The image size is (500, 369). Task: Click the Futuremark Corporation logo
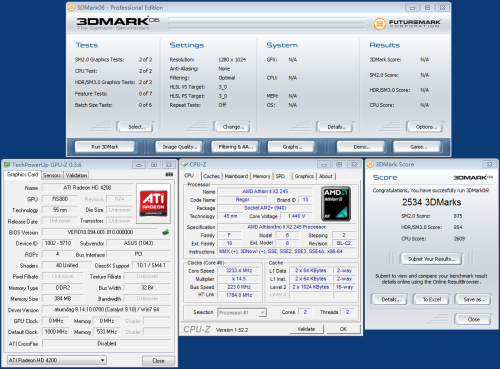[x=407, y=23]
